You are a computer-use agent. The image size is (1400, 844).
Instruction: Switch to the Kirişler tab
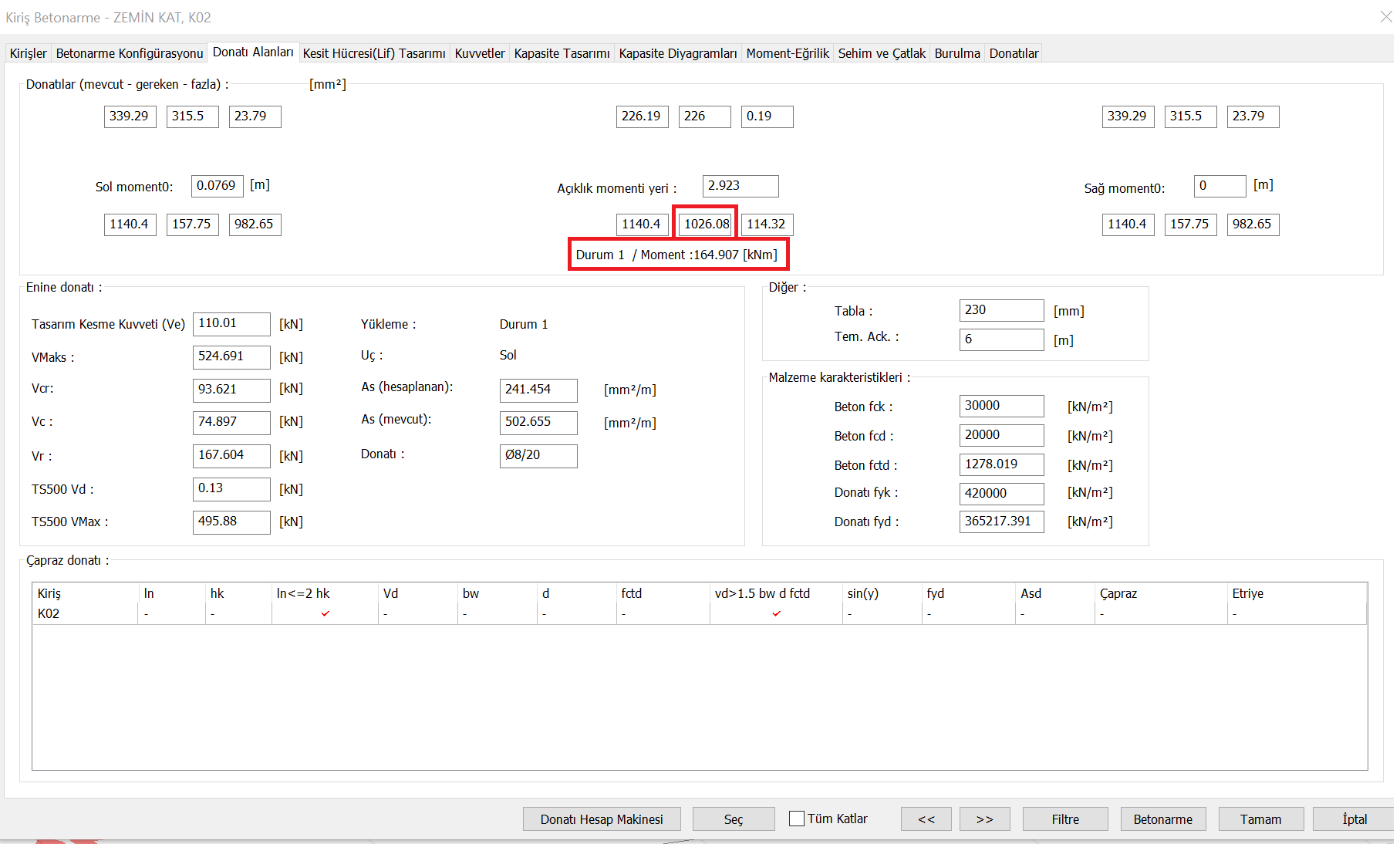click(x=29, y=53)
